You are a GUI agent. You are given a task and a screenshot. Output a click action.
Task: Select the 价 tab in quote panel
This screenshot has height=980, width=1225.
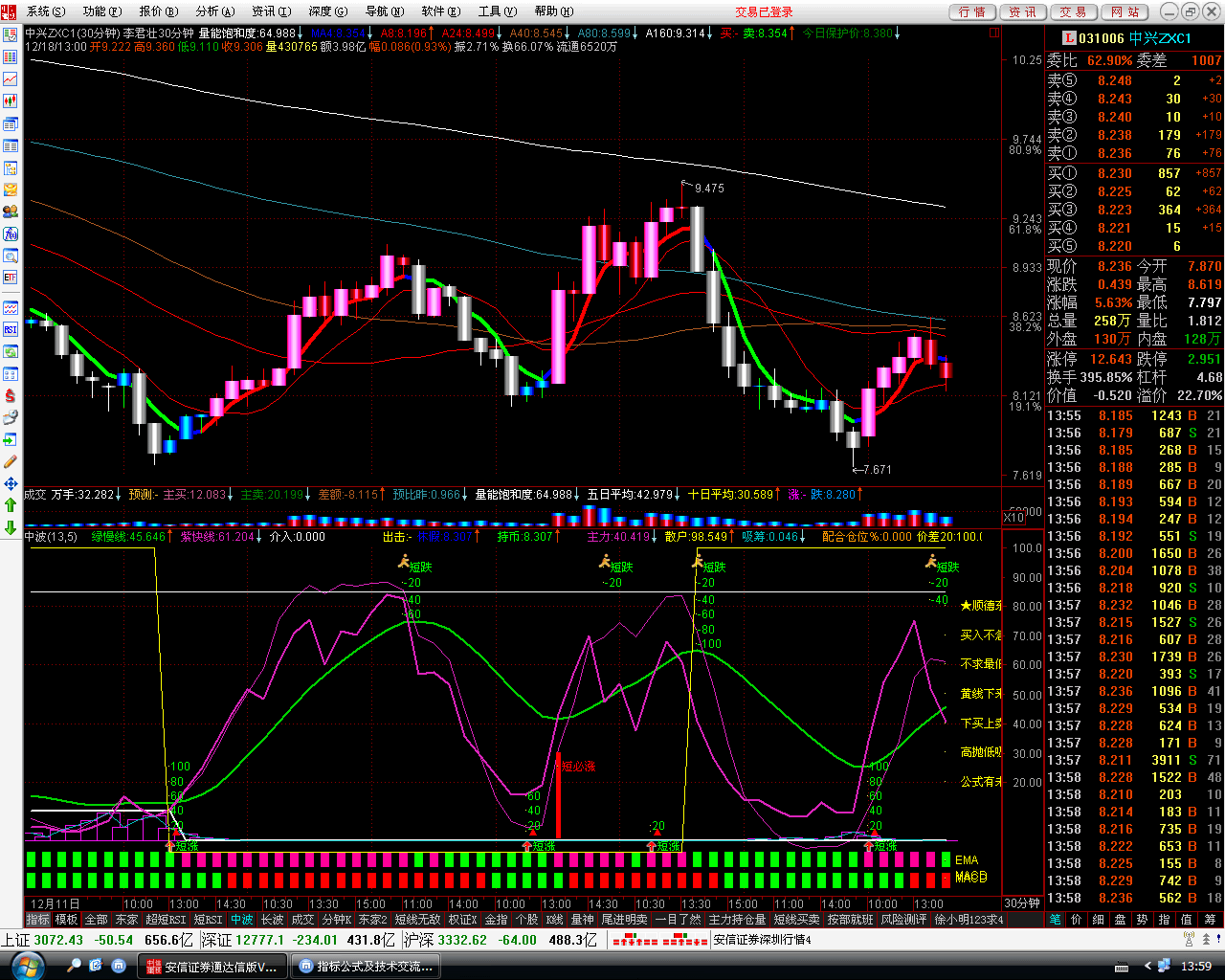pos(1077,920)
